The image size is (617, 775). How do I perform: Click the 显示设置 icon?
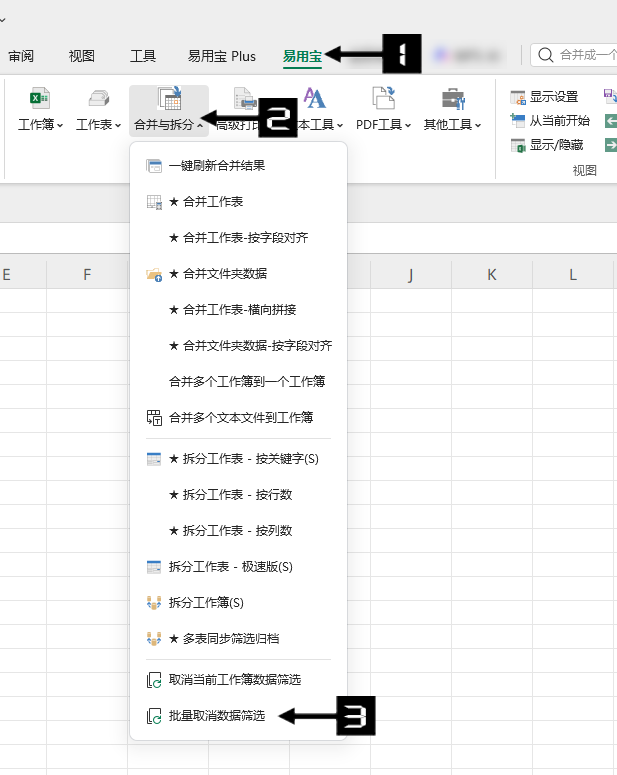pyautogui.click(x=518, y=97)
